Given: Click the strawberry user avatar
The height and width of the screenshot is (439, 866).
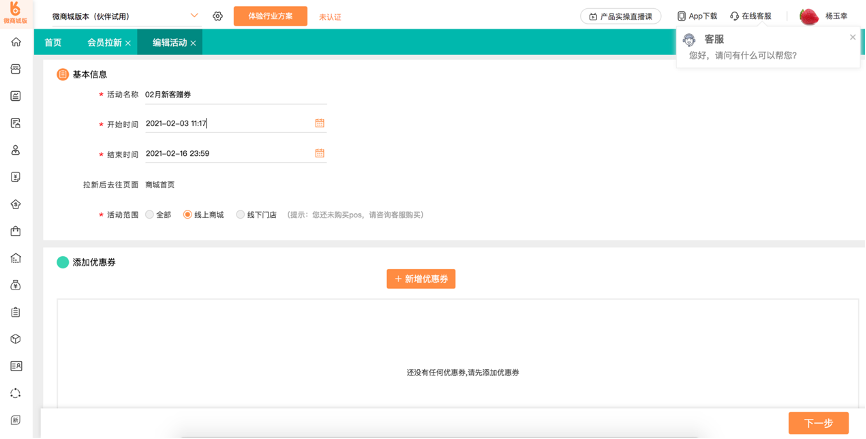Looking at the screenshot, I should coord(808,16).
